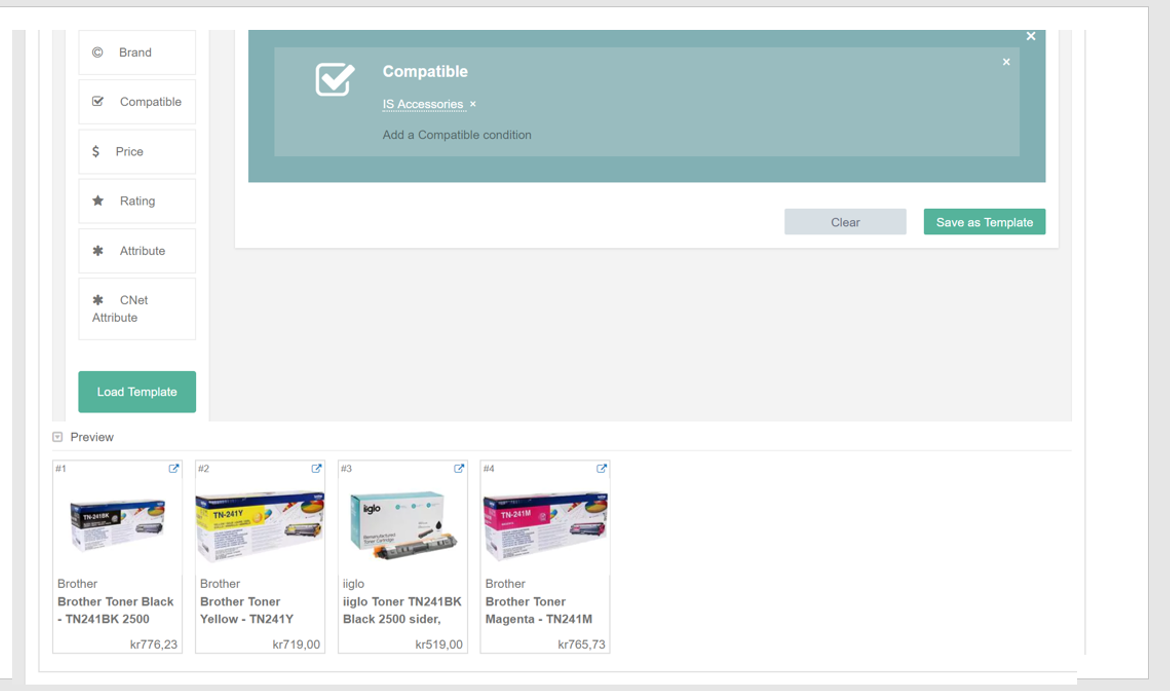Click the Load Template button
The width and height of the screenshot is (1170, 691).
[x=137, y=392]
